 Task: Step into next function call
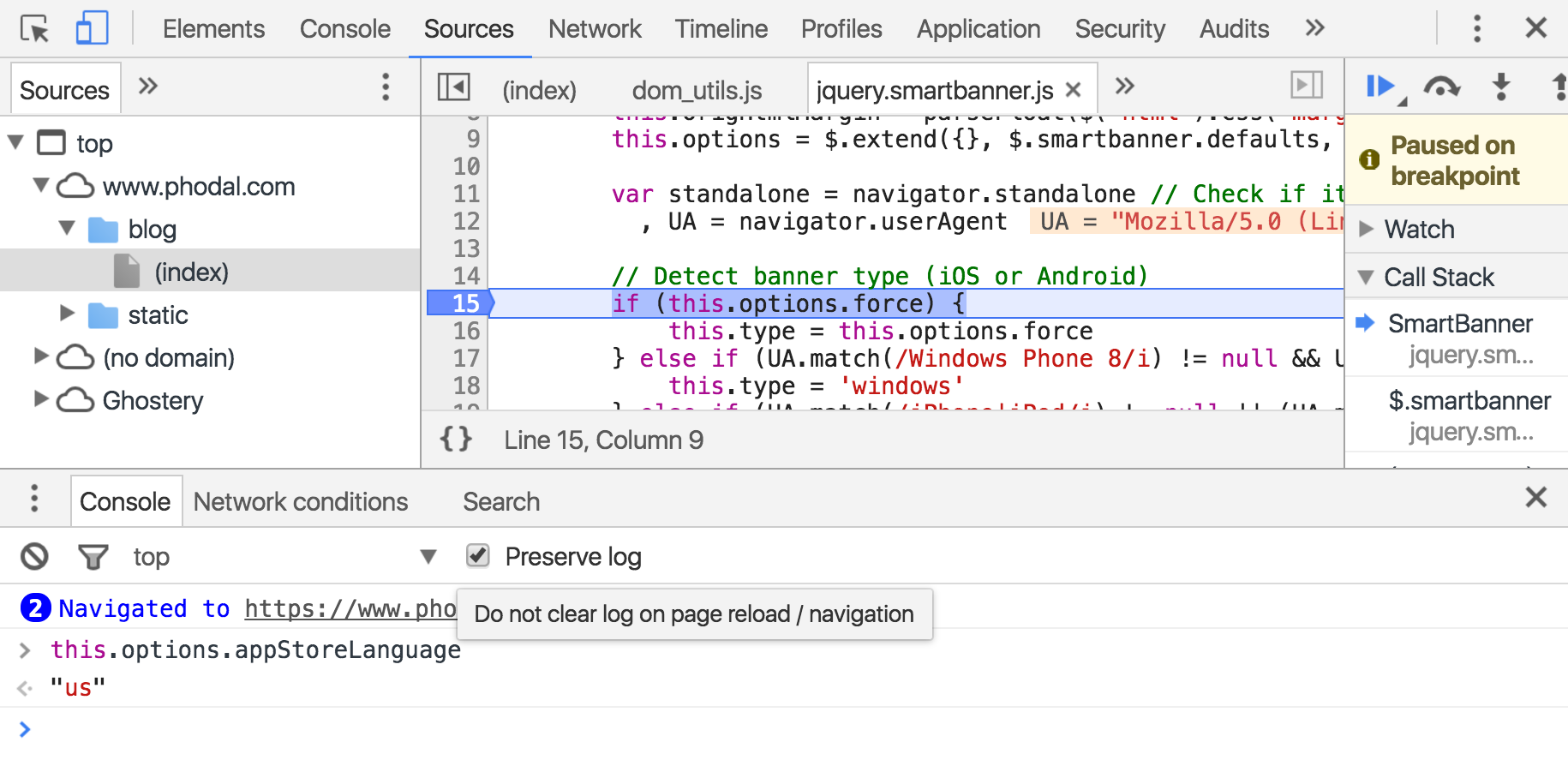tap(1501, 86)
